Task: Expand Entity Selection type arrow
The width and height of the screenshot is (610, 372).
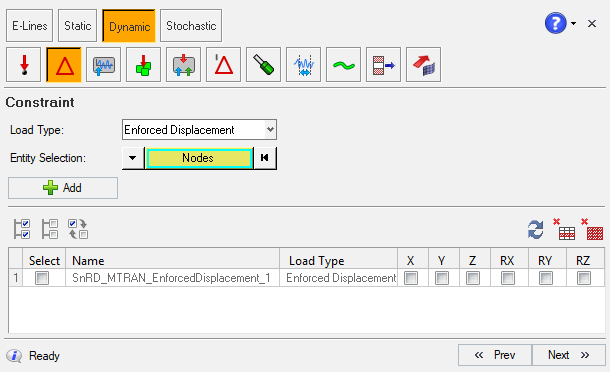Action: [133, 158]
